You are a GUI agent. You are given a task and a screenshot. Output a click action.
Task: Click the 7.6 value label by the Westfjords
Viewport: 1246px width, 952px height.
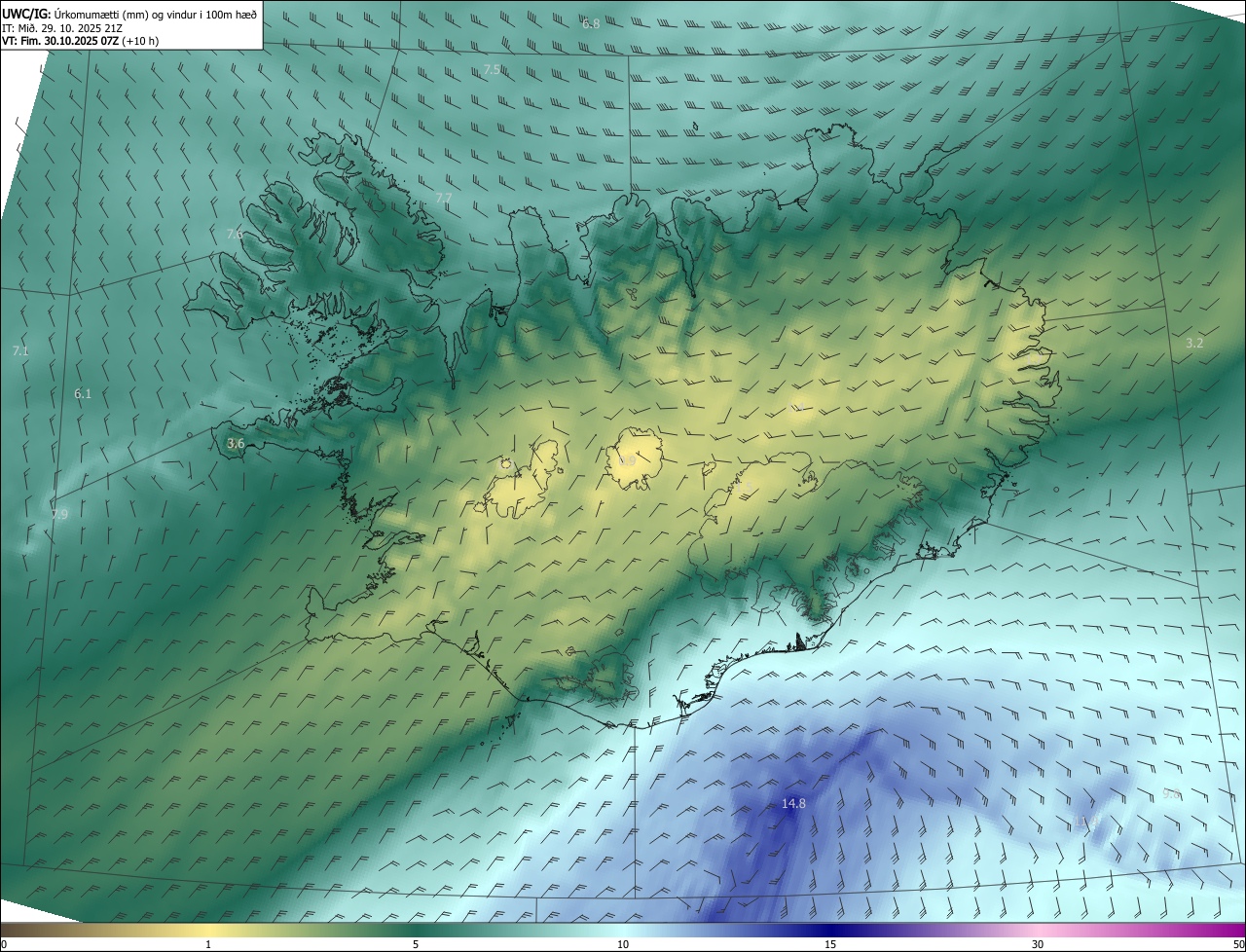click(235, 234)
